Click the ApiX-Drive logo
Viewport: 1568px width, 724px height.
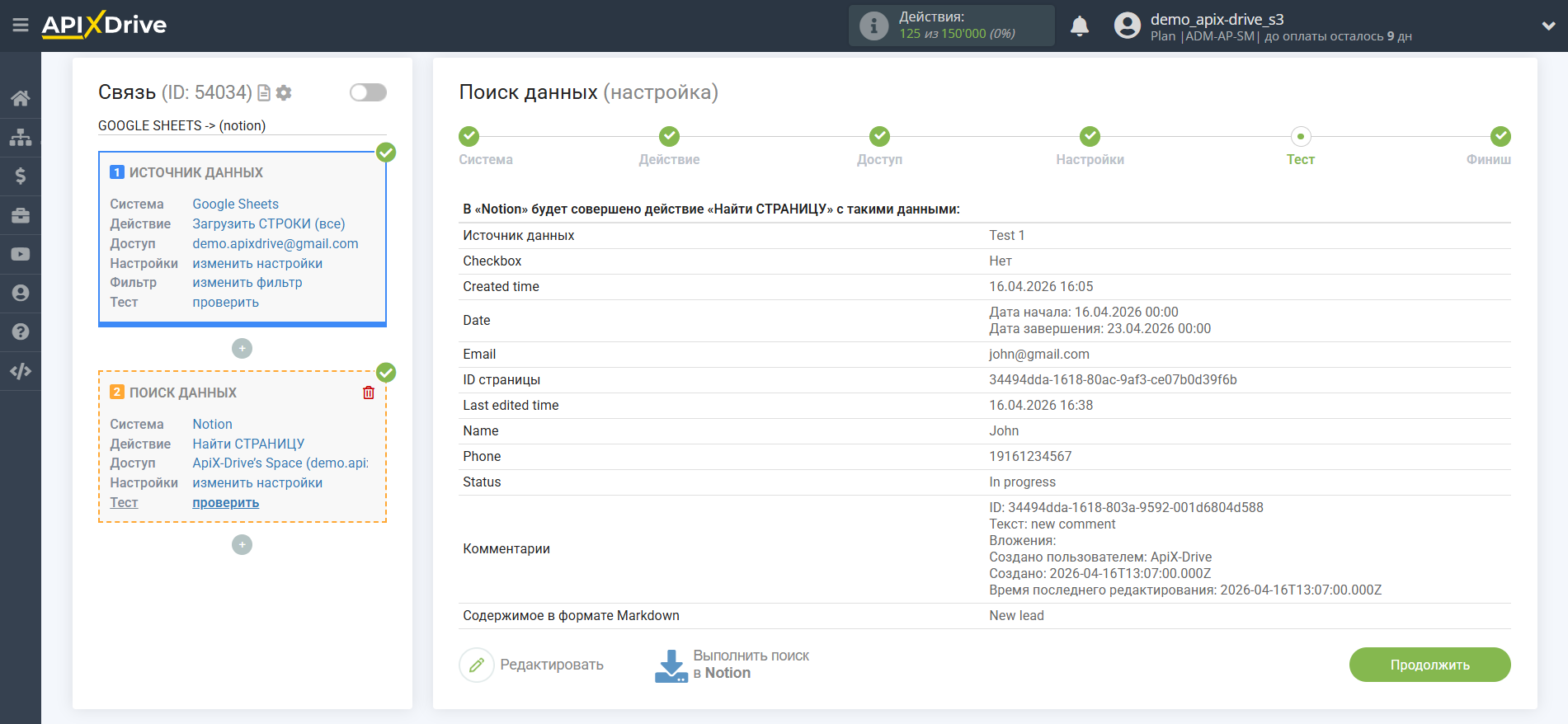pyautogui.click(x=104, y=25)
